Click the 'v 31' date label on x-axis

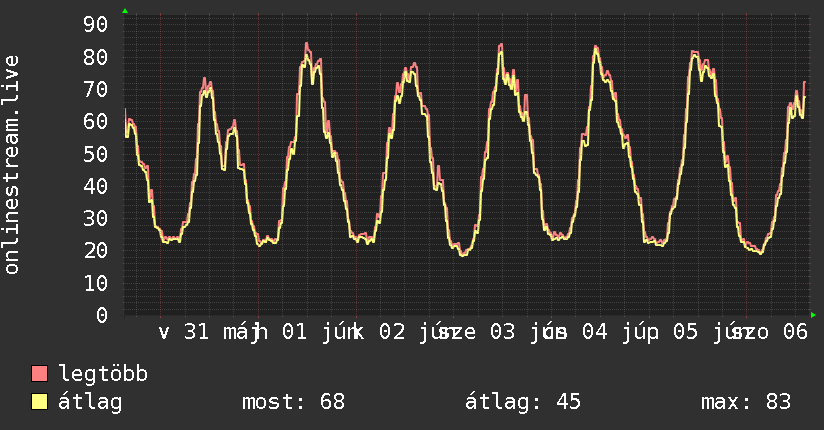coord(184,332)
